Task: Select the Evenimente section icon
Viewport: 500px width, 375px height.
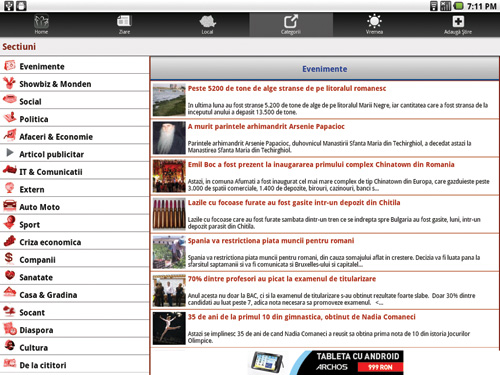Action: click(10, 66)
